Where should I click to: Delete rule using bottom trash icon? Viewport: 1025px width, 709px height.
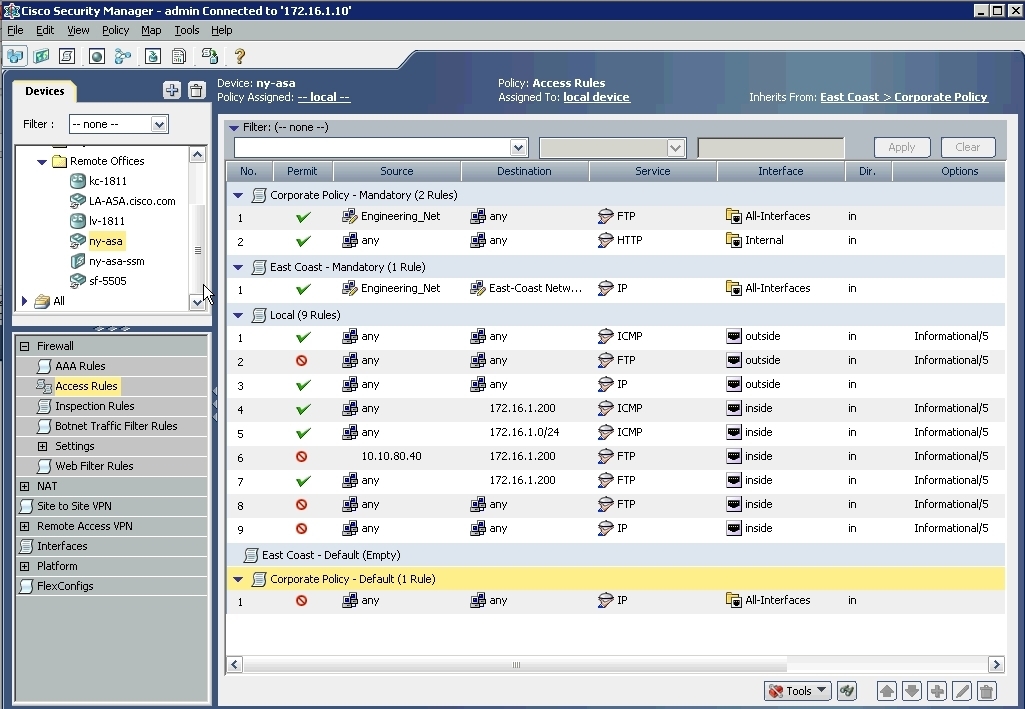(986, 691)
